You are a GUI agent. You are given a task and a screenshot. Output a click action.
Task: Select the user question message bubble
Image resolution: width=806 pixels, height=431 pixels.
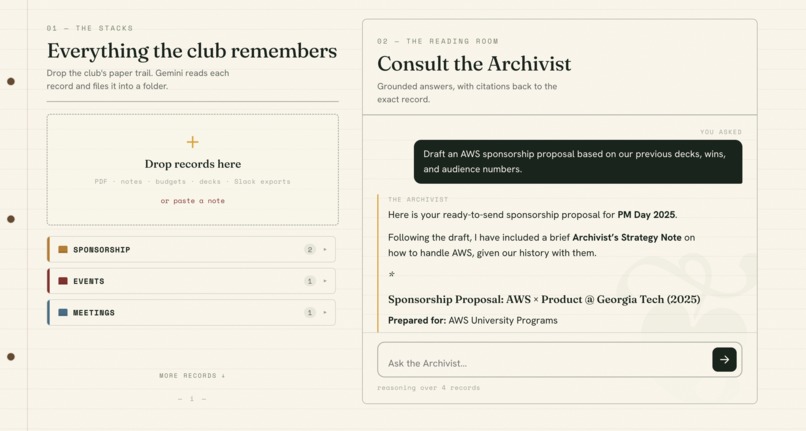[x=578, y=161]
